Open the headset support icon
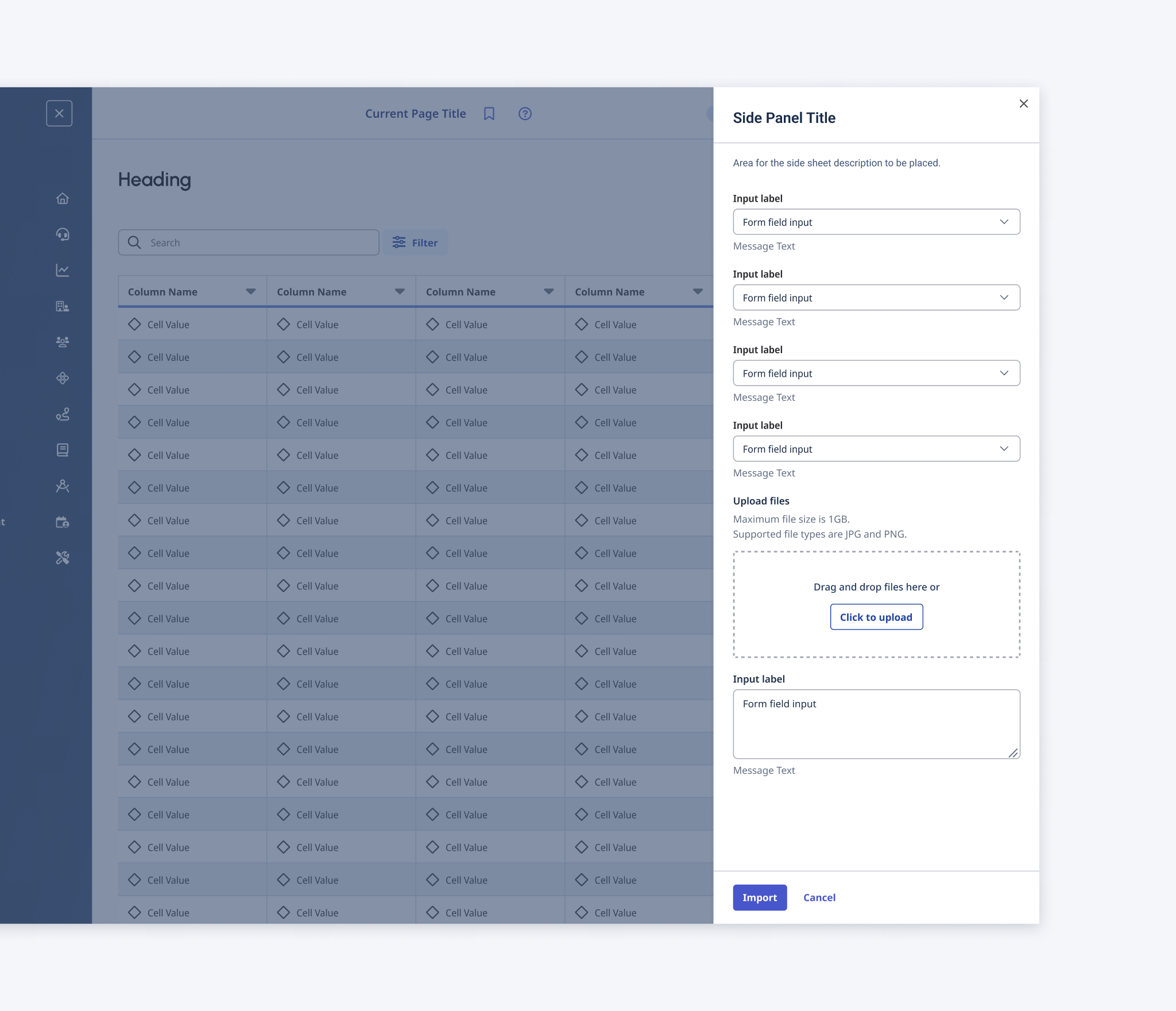The width and height of the screenshot is (1176, 1011). (x=63, y=234)
